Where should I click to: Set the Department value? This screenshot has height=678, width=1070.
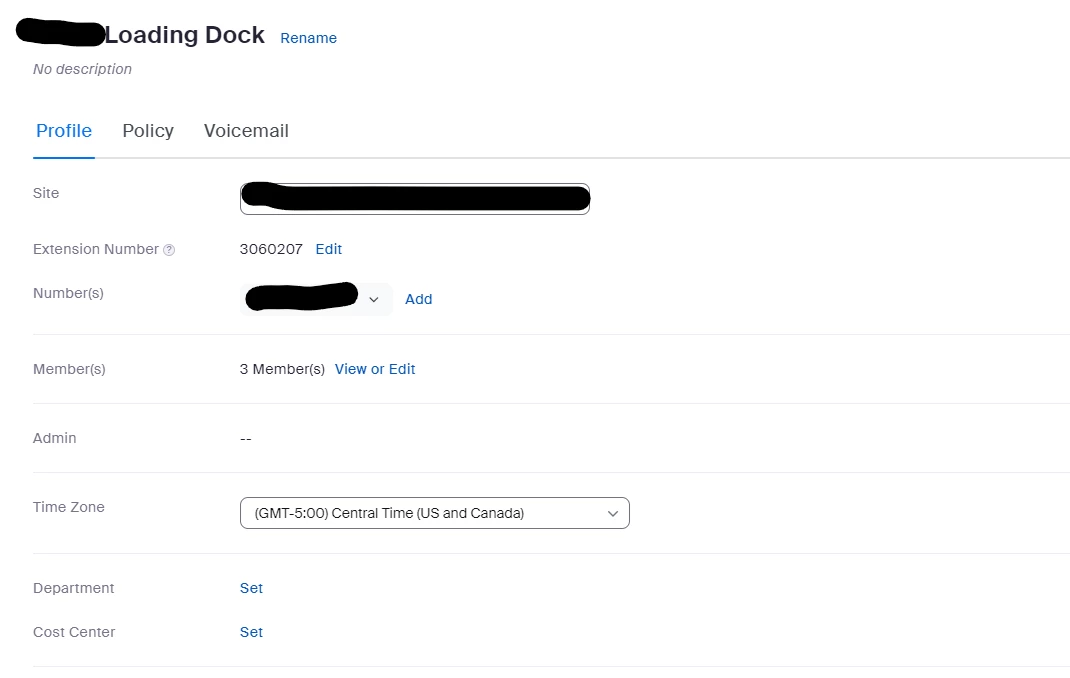point(251,588)
